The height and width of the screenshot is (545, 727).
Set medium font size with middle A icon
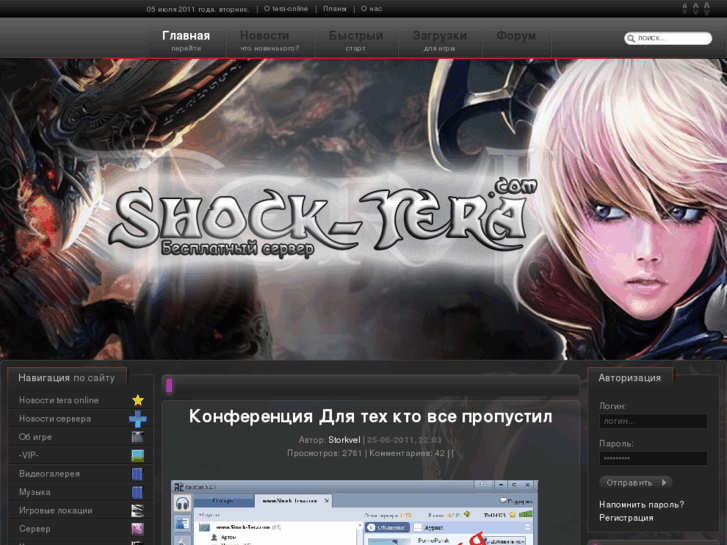695,8
